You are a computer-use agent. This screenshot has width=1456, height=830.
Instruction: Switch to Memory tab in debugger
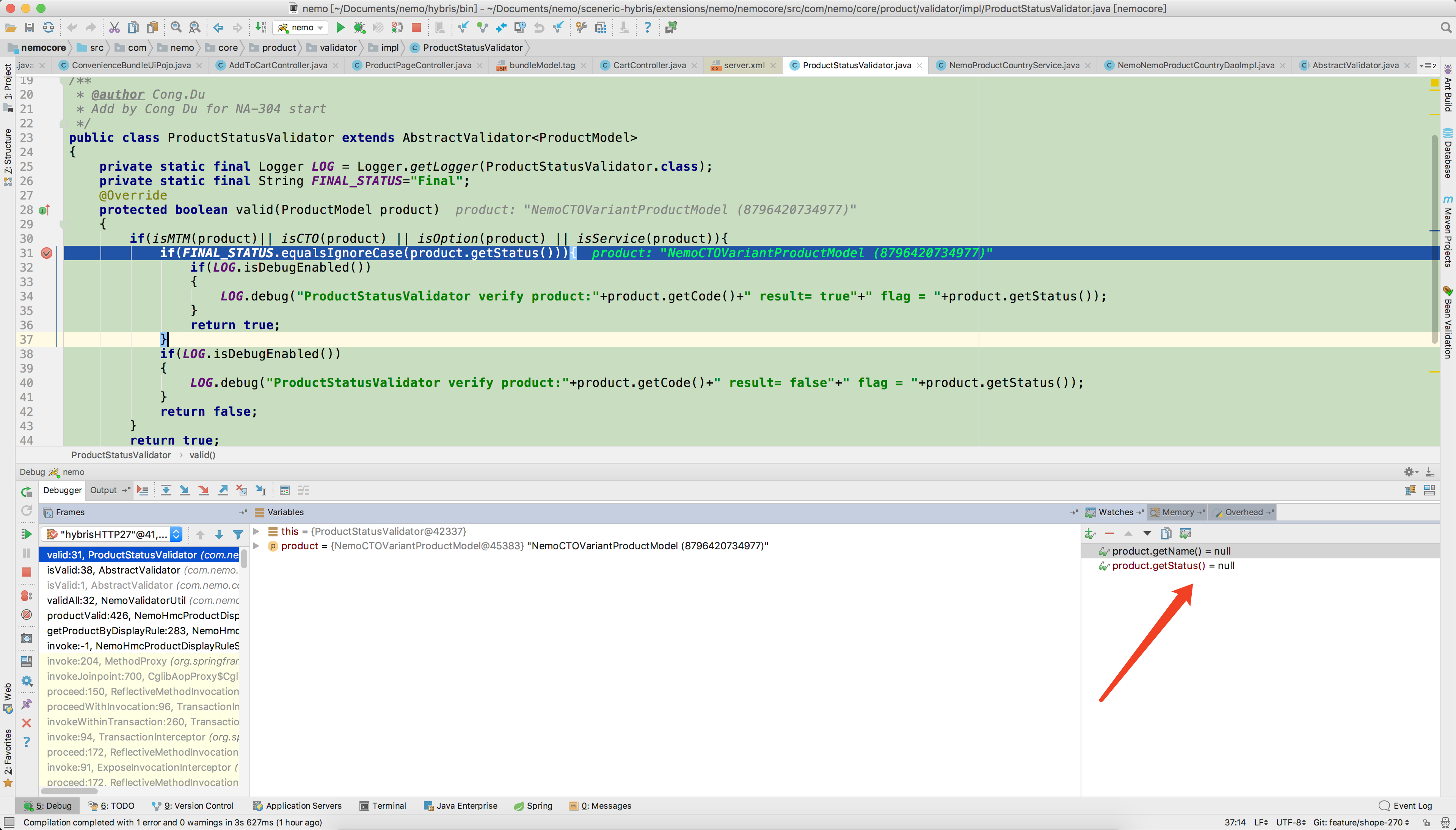pos(1177,512)
